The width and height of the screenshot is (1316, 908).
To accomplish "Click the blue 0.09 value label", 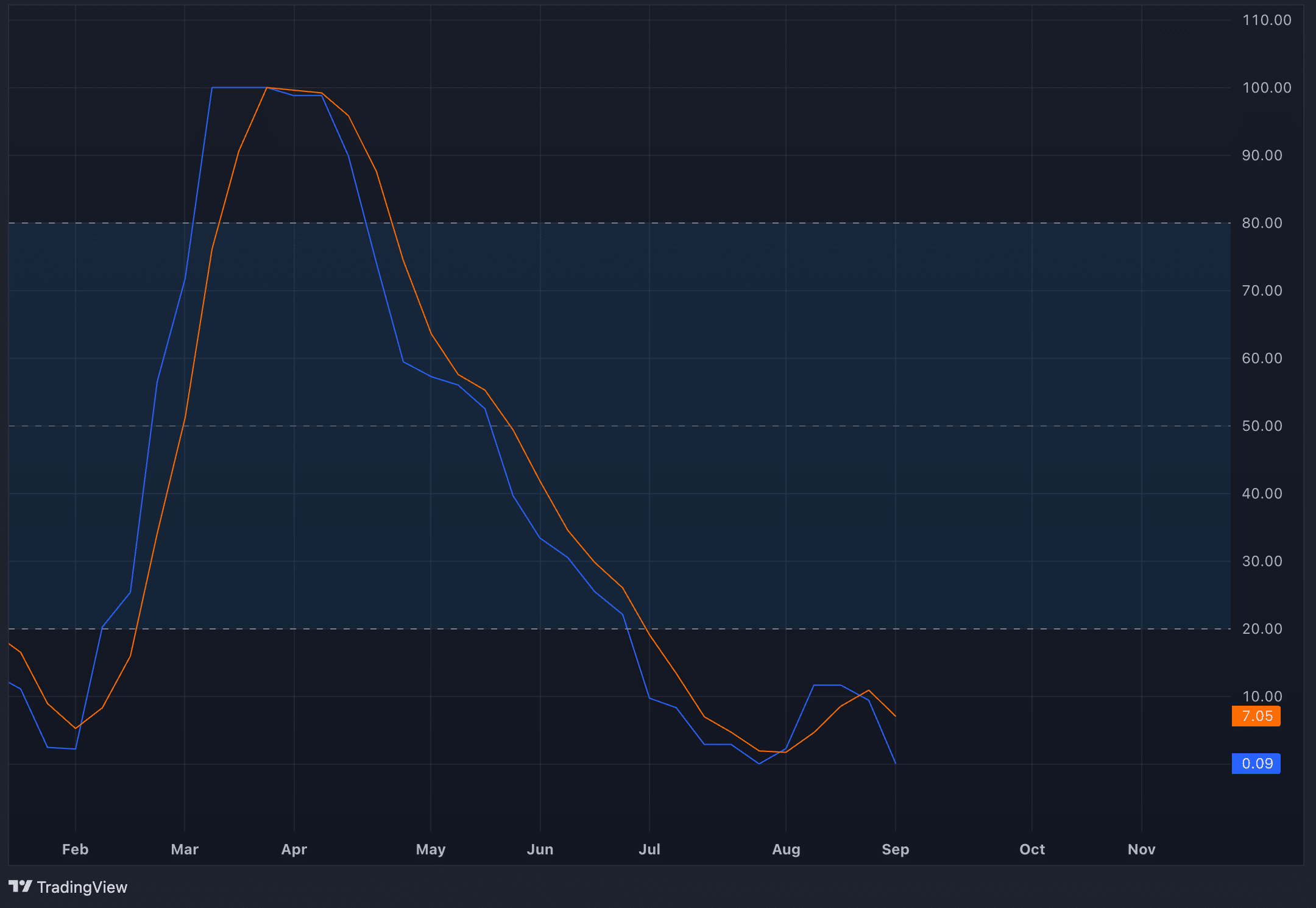I will coord(1256,764).
